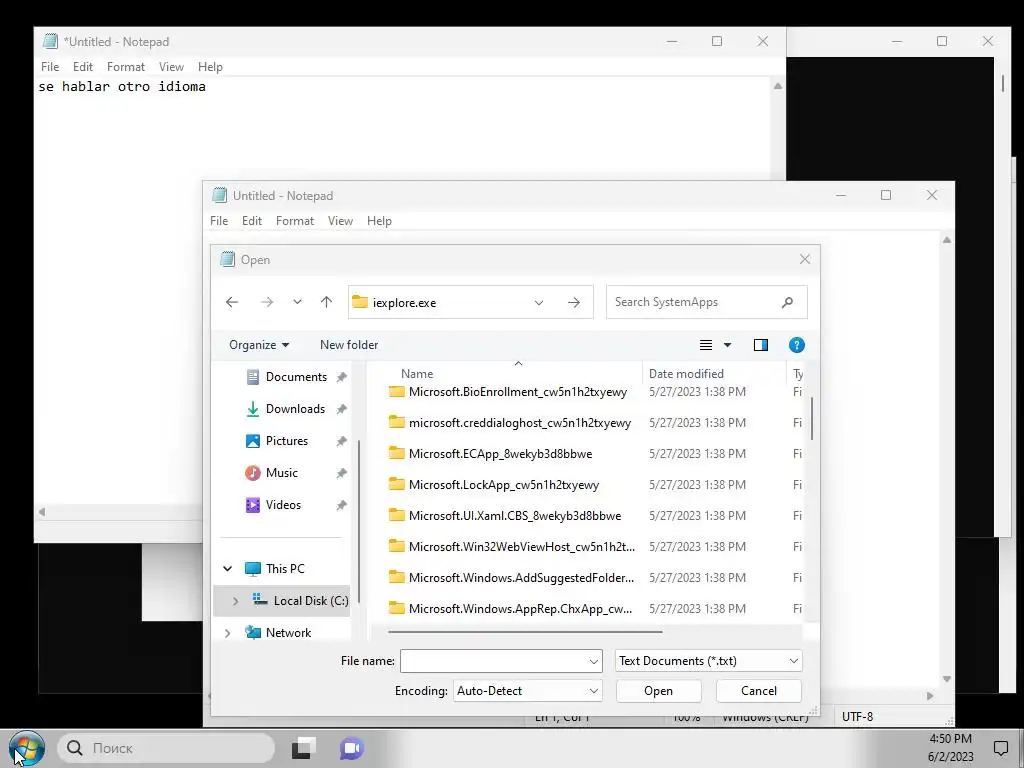Expand the Local Disk (C:) node
Viewport: 1024px width, 768px height.
pyautogui.click(x=235, y=601)
